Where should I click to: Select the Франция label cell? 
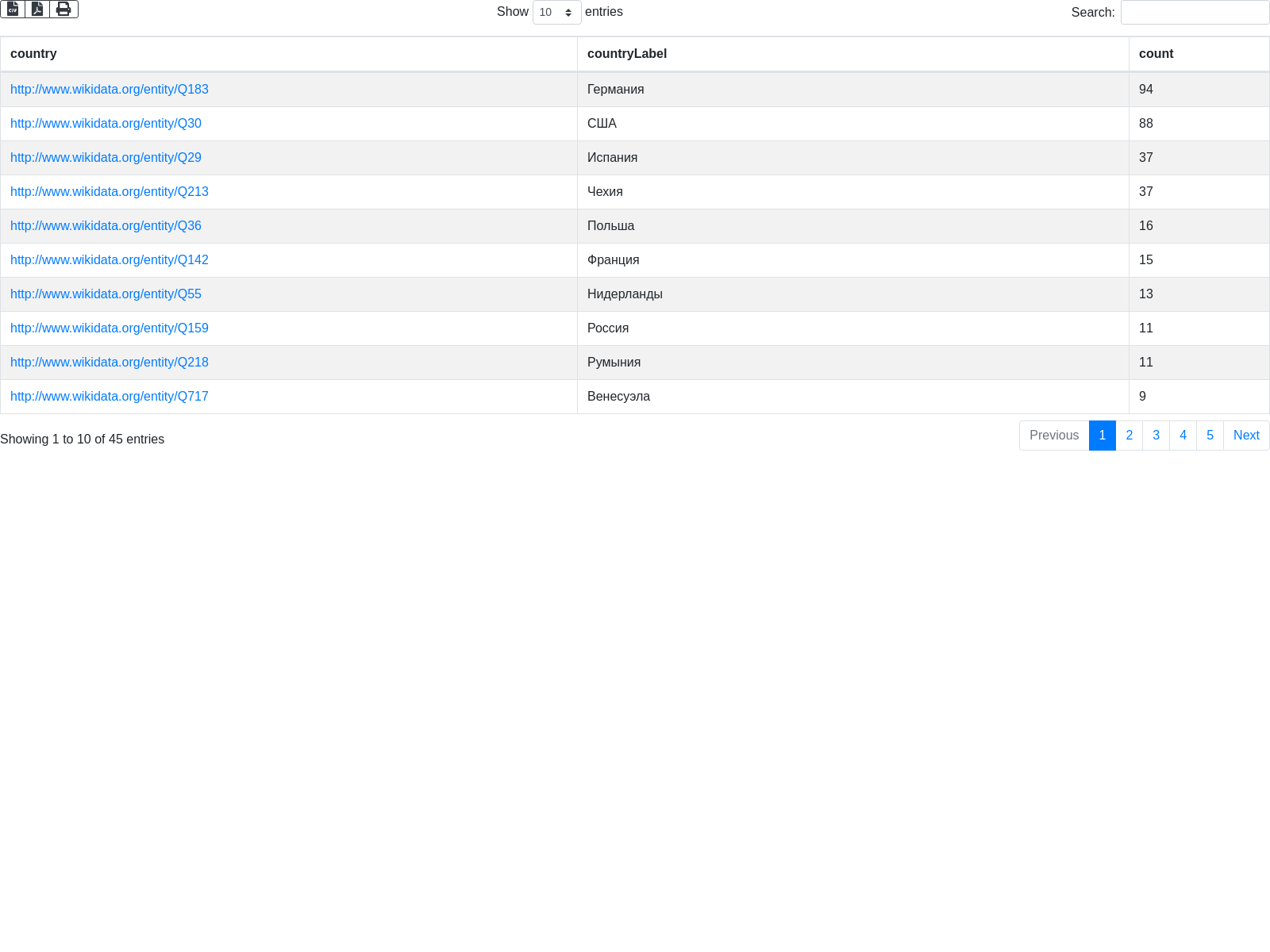tap(853, 260)
